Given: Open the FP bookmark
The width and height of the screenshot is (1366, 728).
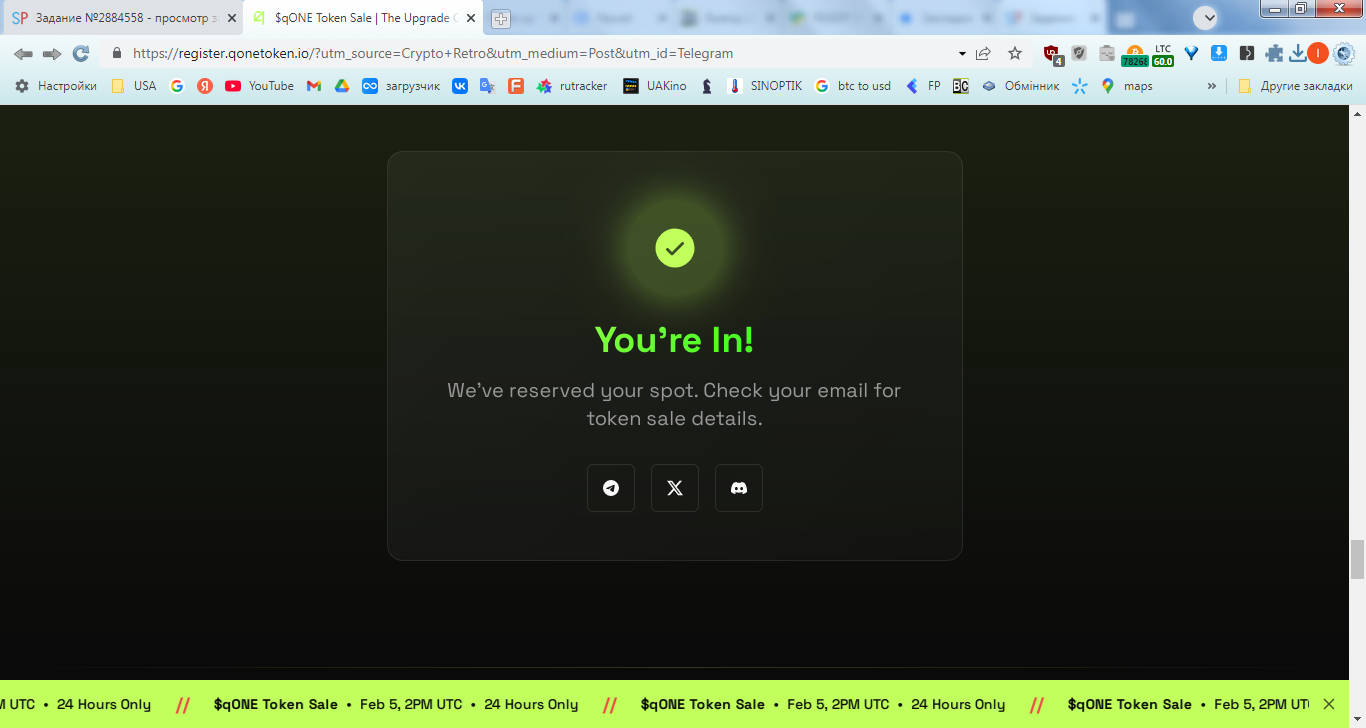Looking at the screenshot, I should click(923, 86).
